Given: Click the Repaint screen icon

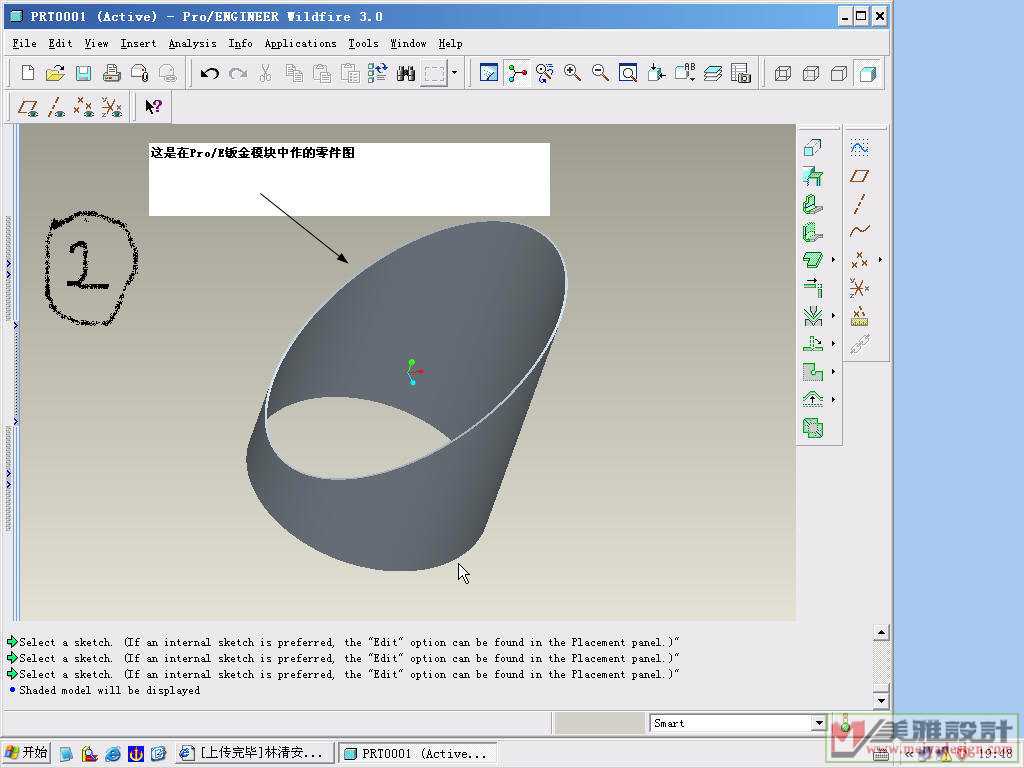Looking at the screenshot, I should pyautogui.click(x=488, y=73).
